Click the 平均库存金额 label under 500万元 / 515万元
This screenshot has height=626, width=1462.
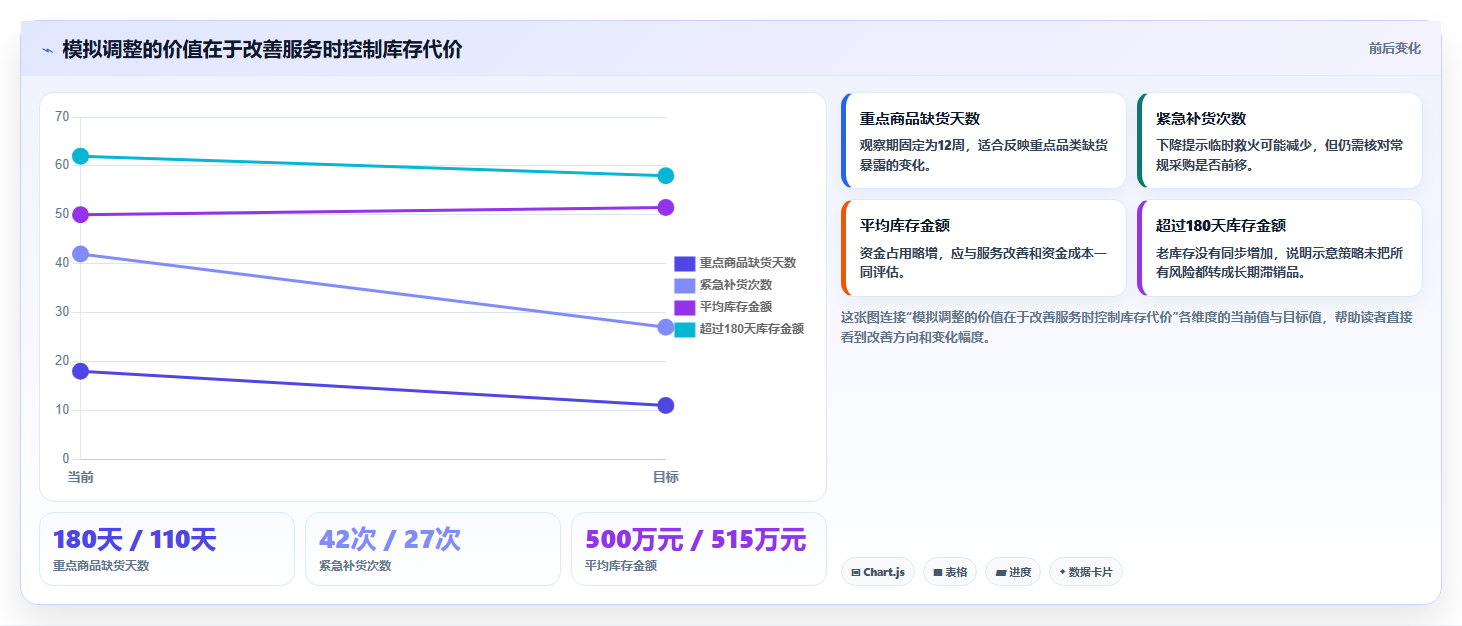click(x=621, y=566)
